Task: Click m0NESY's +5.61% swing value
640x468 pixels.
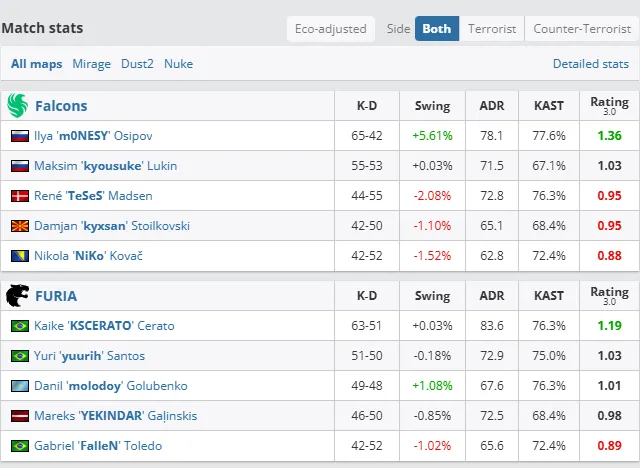Action: point(432,135)
